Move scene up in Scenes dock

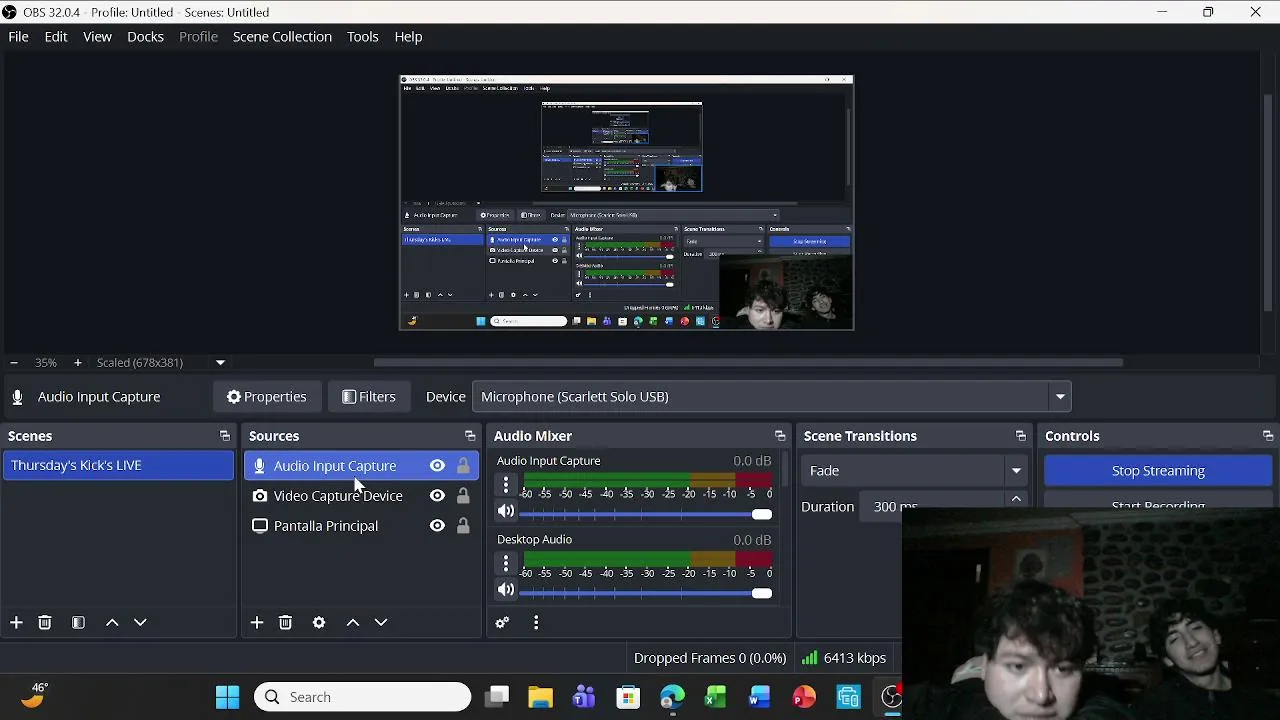[x=112, y=623]
